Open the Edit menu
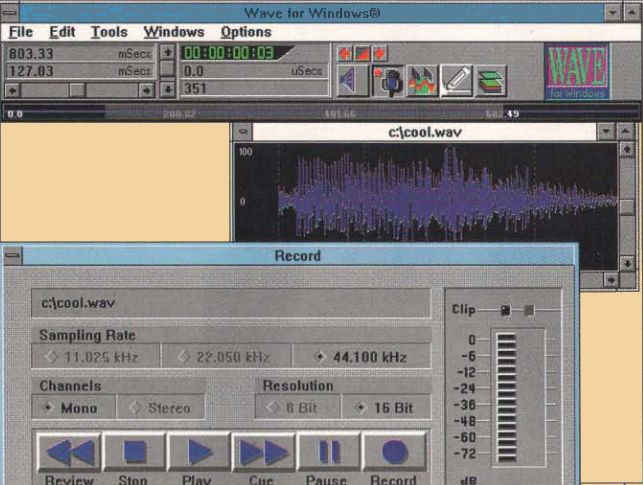 point(62,32)
